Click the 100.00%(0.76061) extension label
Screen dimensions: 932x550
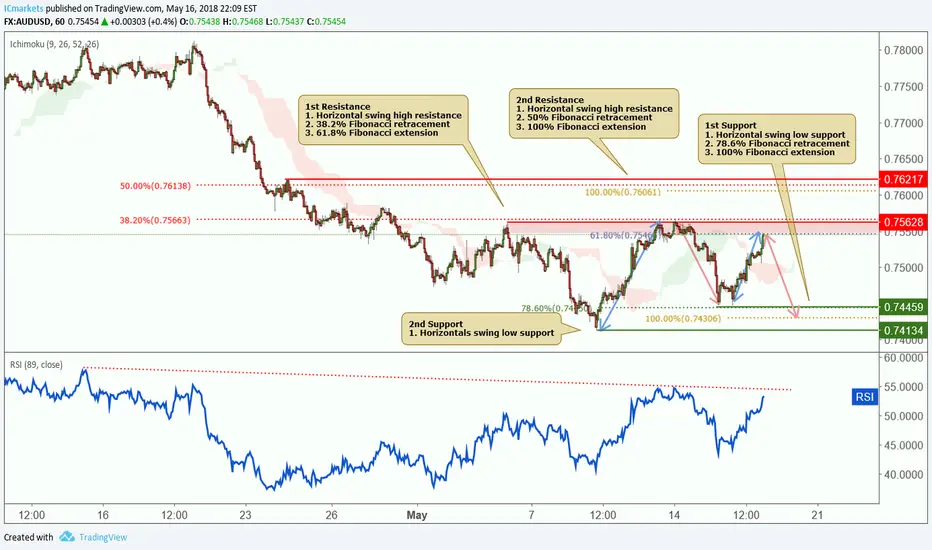click(622, 192)
